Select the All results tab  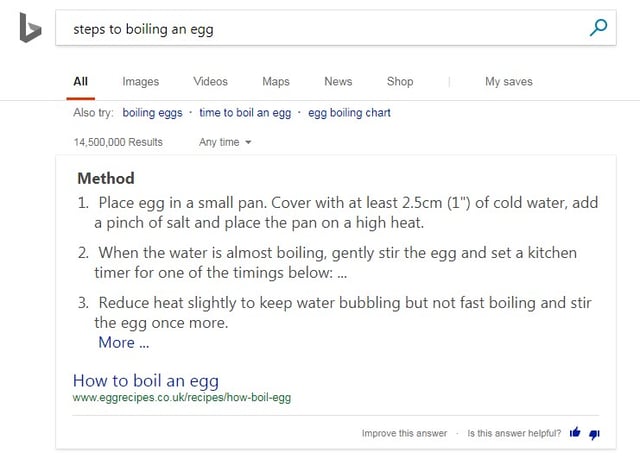(80, 81)
